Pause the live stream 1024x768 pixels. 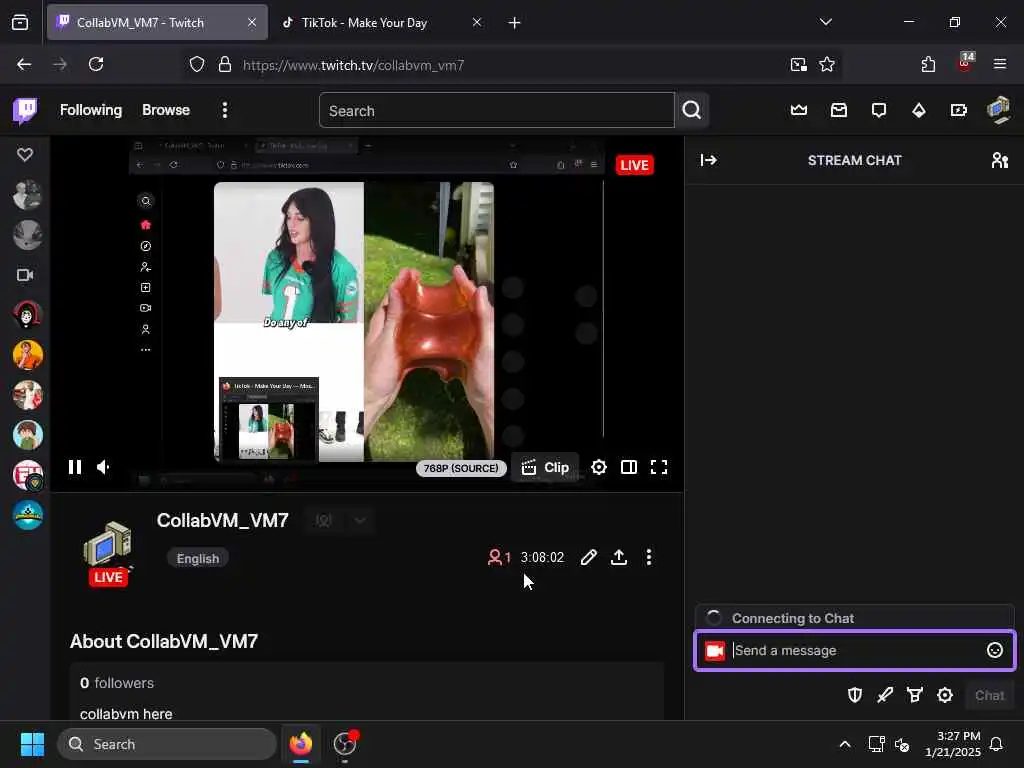point(74,467)
